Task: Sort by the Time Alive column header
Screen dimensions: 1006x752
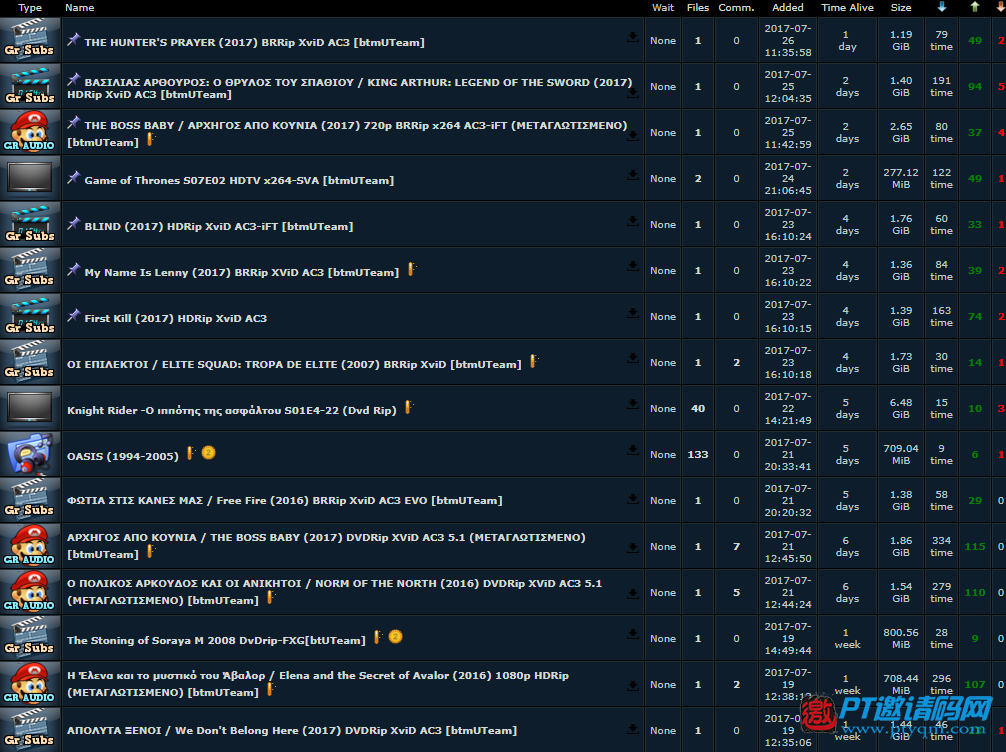Action: 848,8
